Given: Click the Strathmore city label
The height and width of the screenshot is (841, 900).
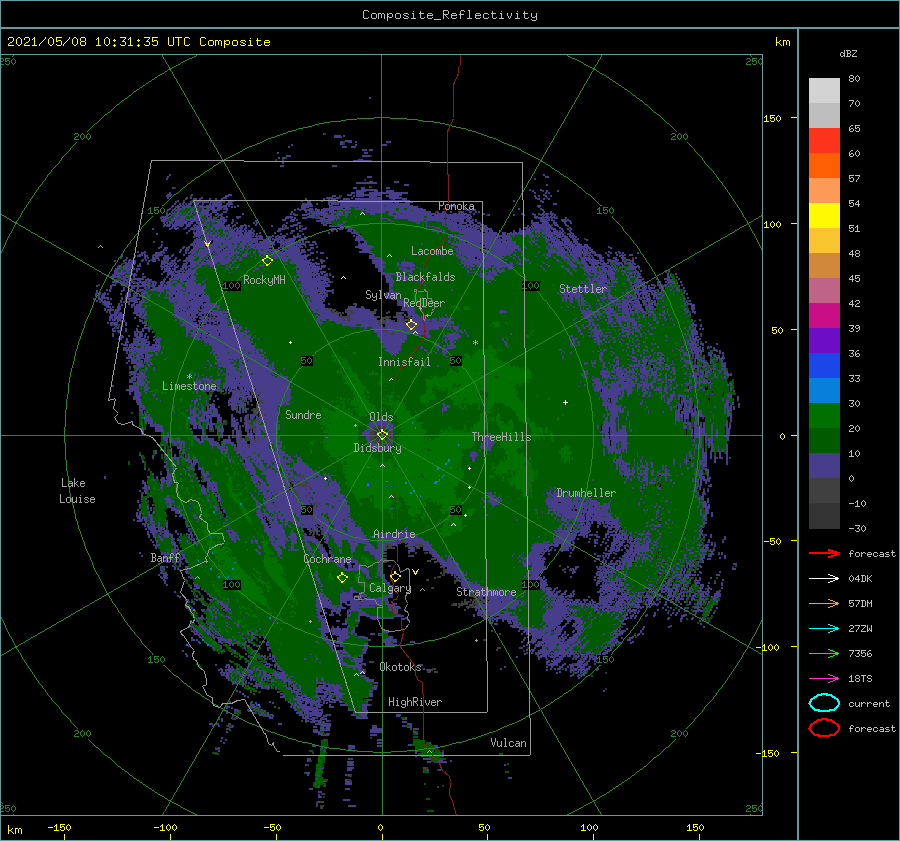Looking at the screenshot, I should (x=486, y=592).
